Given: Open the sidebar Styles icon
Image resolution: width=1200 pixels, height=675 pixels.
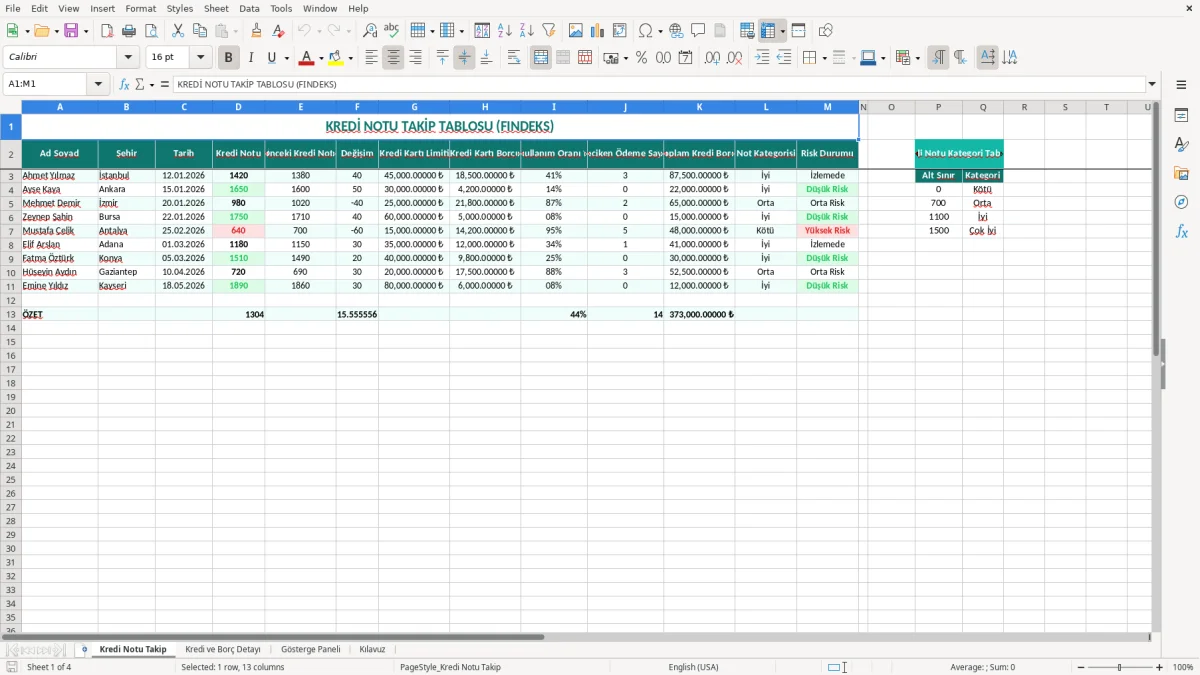Looking at the screenshot, I should tap(1181, 144).
